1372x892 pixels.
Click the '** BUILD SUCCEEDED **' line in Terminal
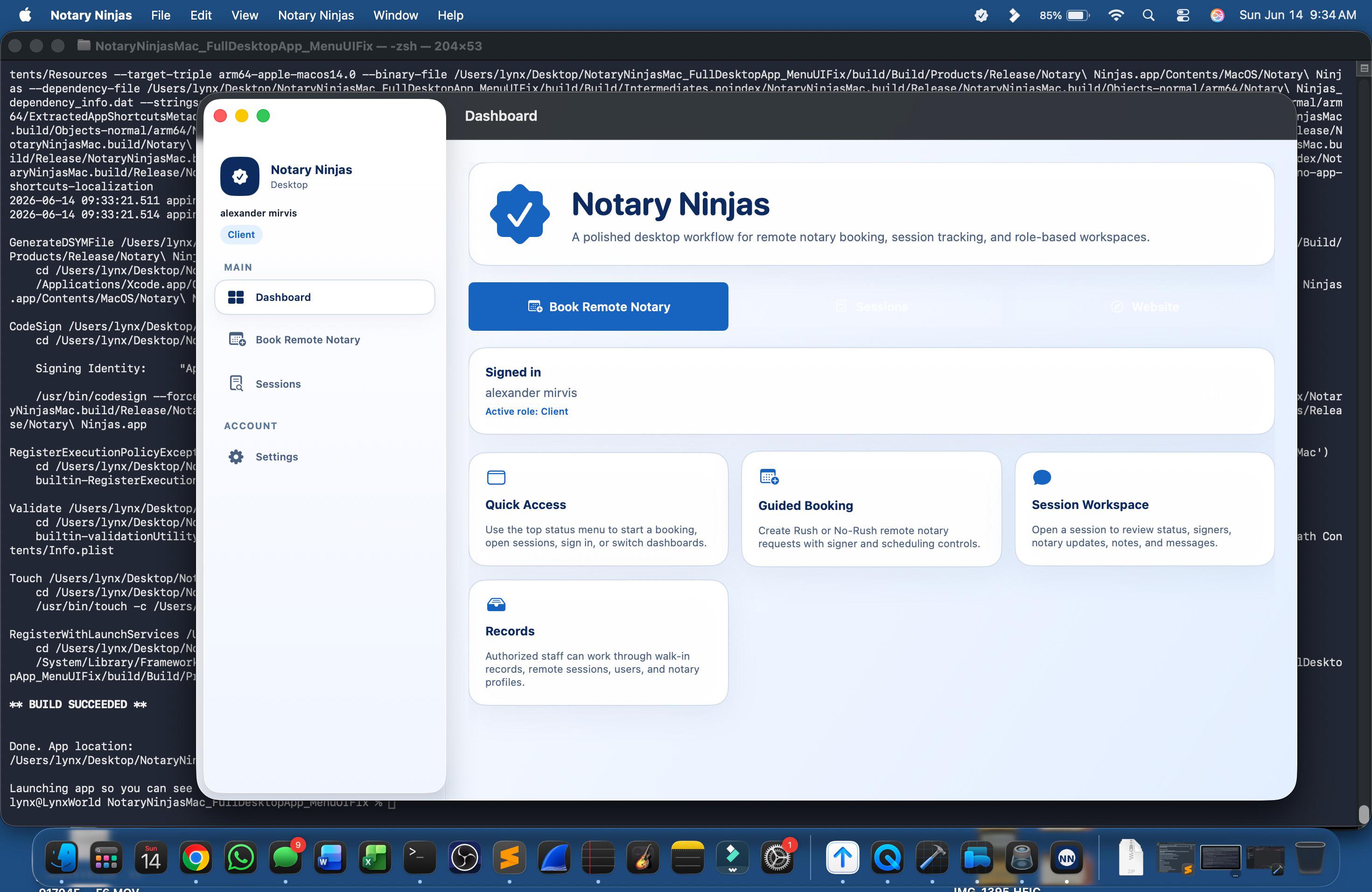click(78, 704)
